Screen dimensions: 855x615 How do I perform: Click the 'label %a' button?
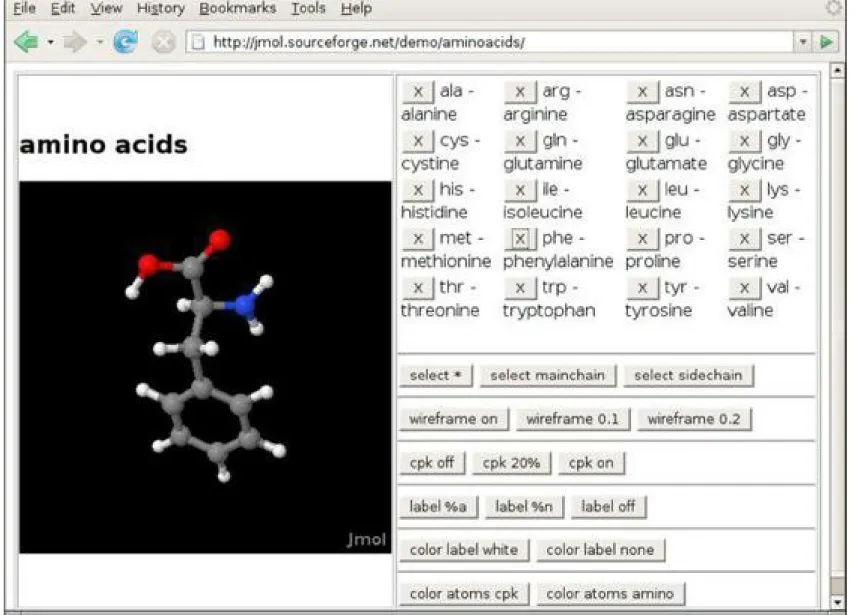(x=438, y=507)
